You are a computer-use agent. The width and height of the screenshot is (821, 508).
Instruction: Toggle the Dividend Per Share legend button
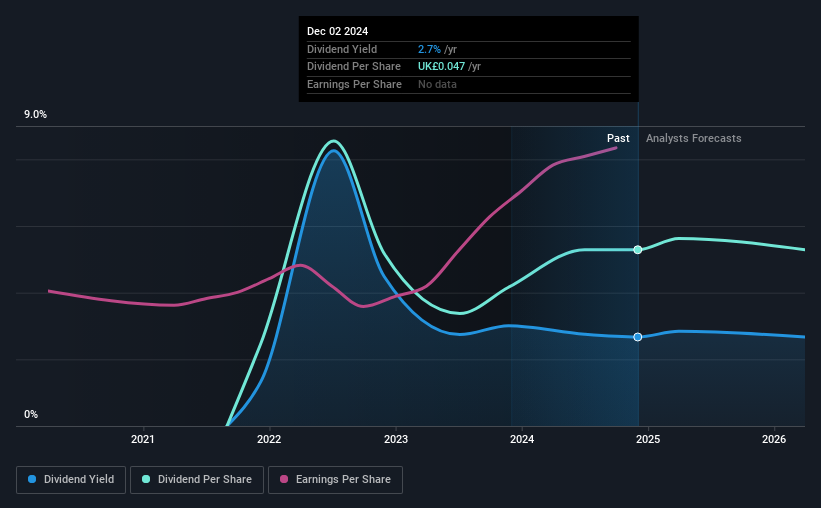tap(197, 480)
